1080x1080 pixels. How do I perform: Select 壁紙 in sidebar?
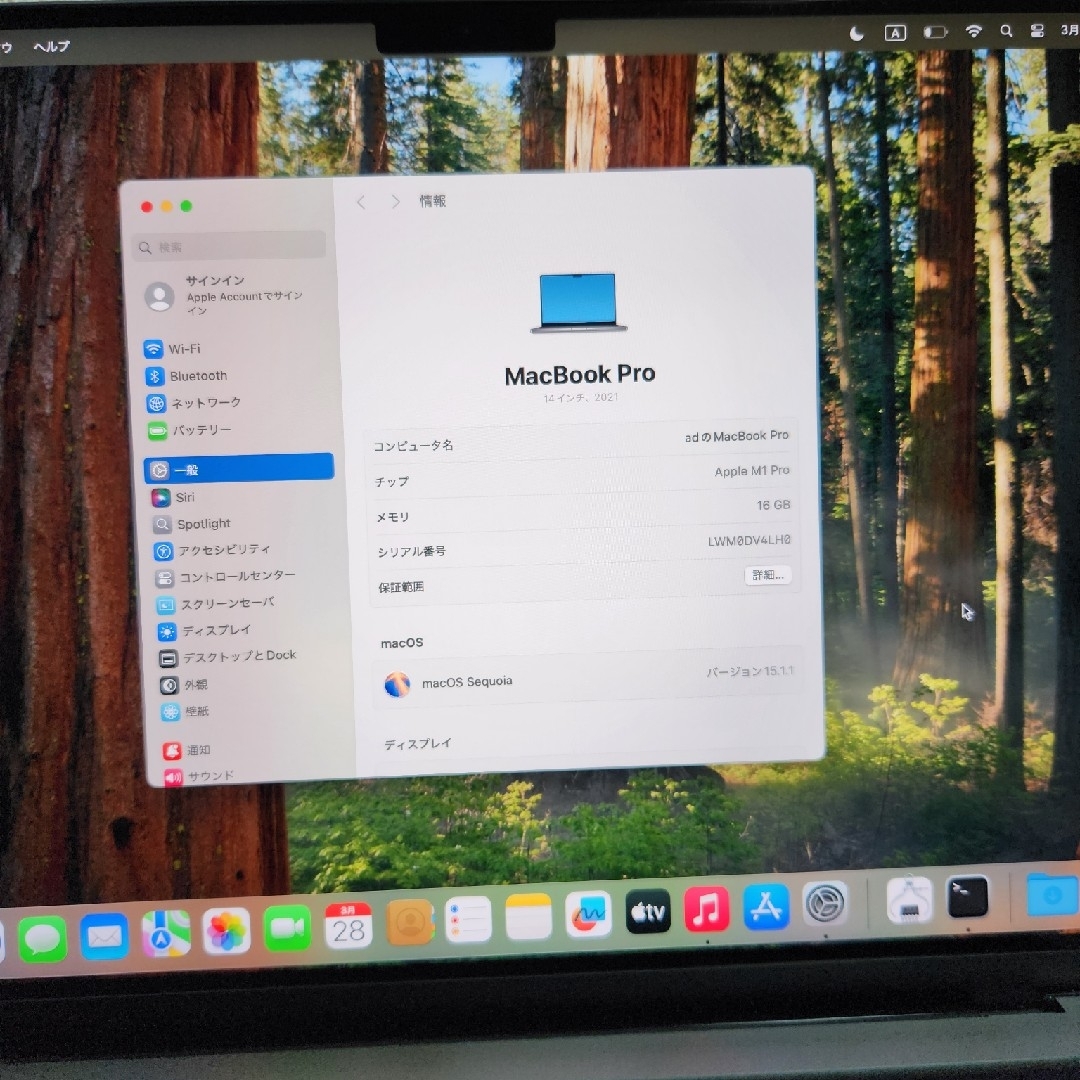186,711
